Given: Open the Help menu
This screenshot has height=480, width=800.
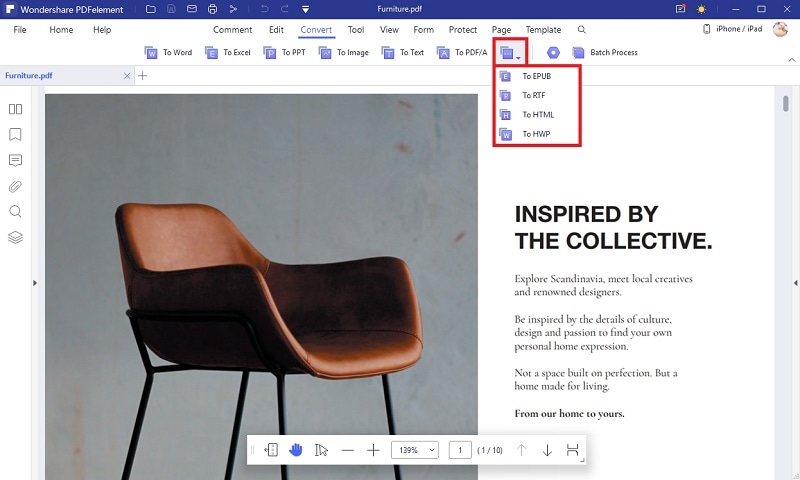Looking at the screenshot, I should [102, 30].
